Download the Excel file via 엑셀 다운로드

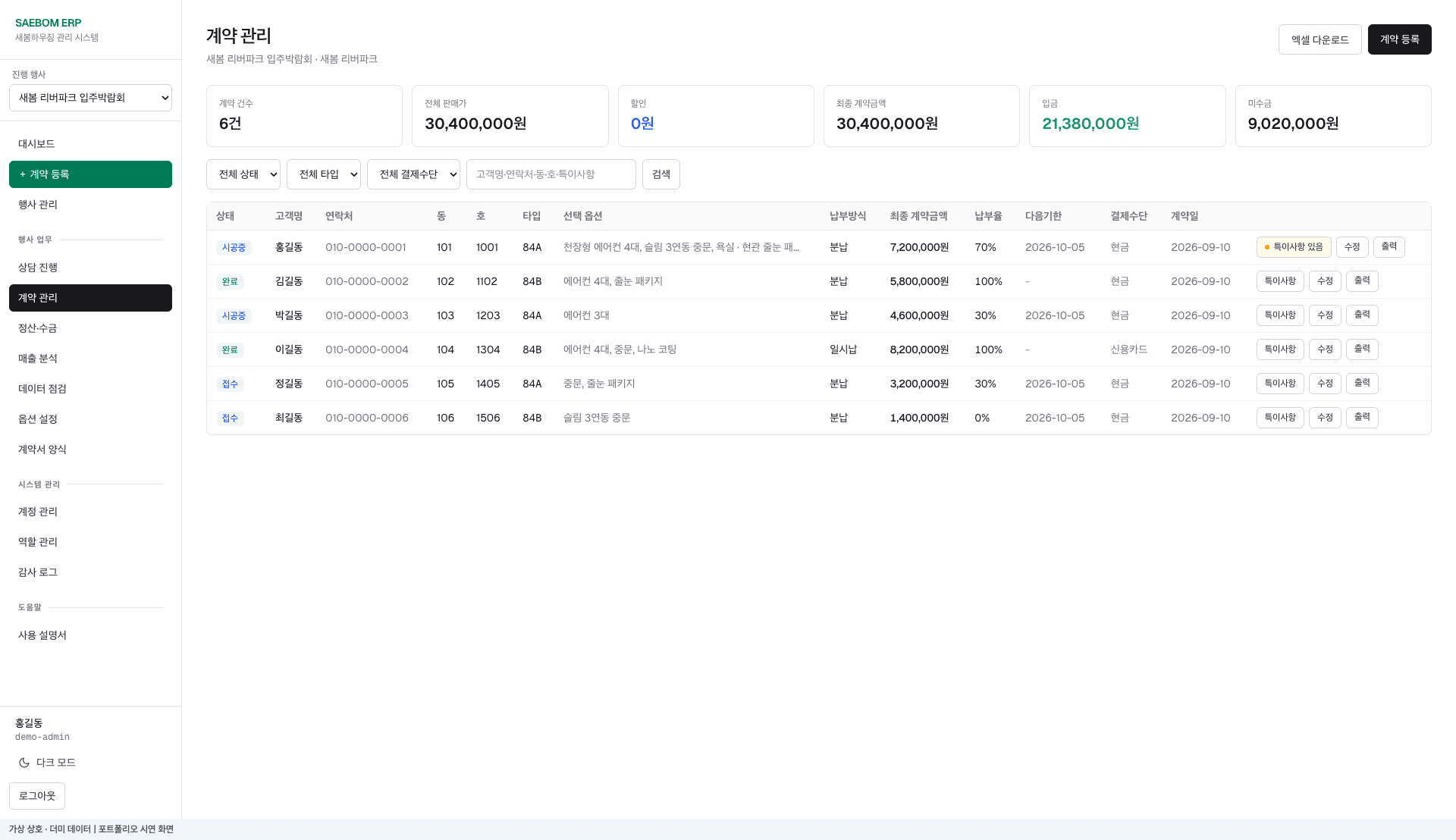tap(1320, 39)
